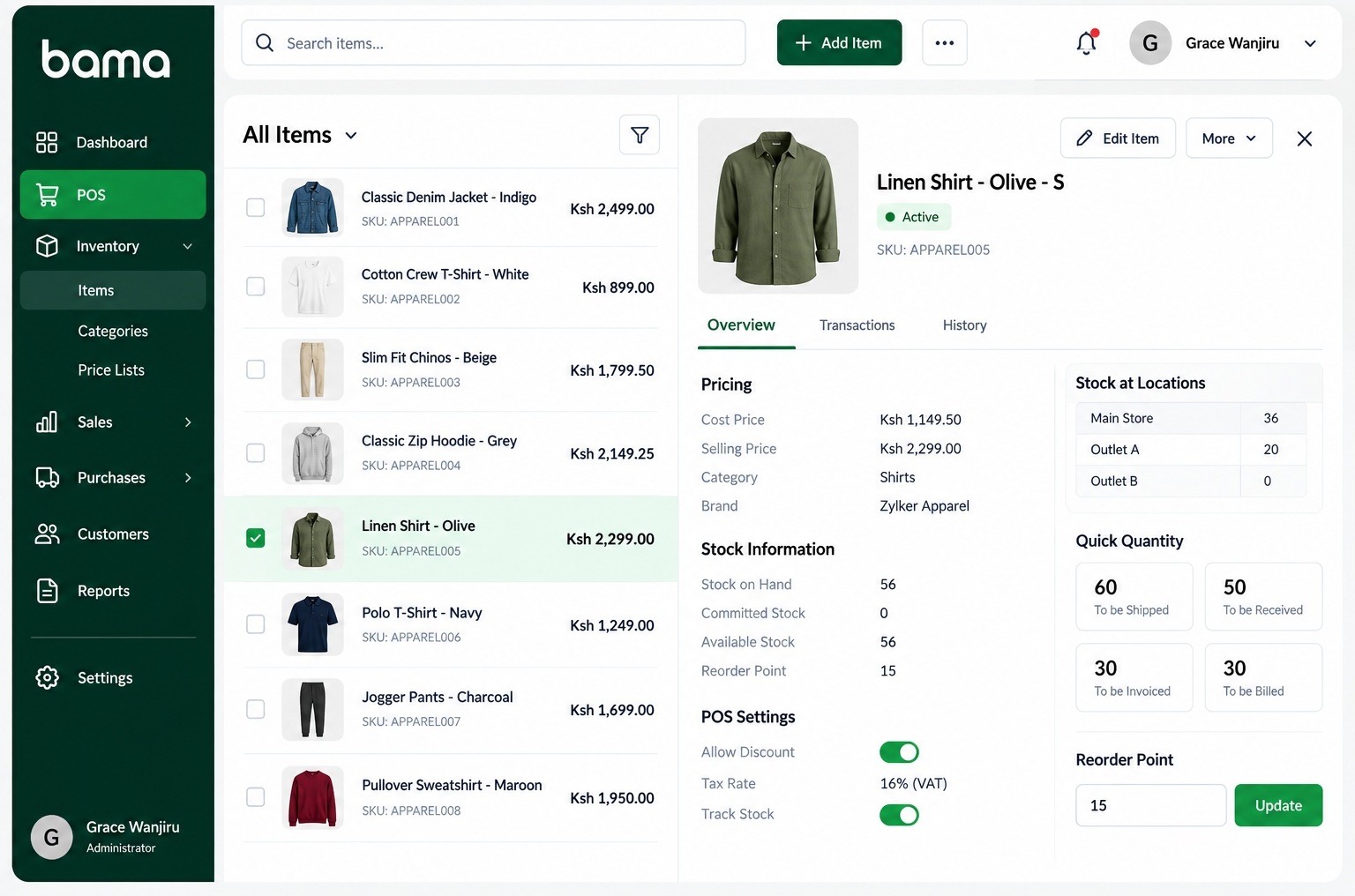Open the Dashboard grid icon
The width and height of the screenshot is (1355, 896).
pyautogui.click(x=47, y=142)
